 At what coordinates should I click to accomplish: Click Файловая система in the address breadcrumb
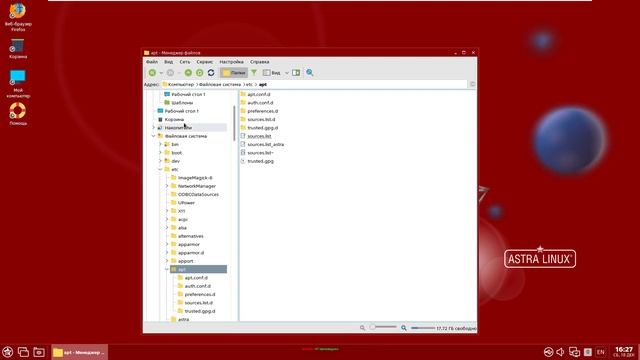(x=220, y=84)
